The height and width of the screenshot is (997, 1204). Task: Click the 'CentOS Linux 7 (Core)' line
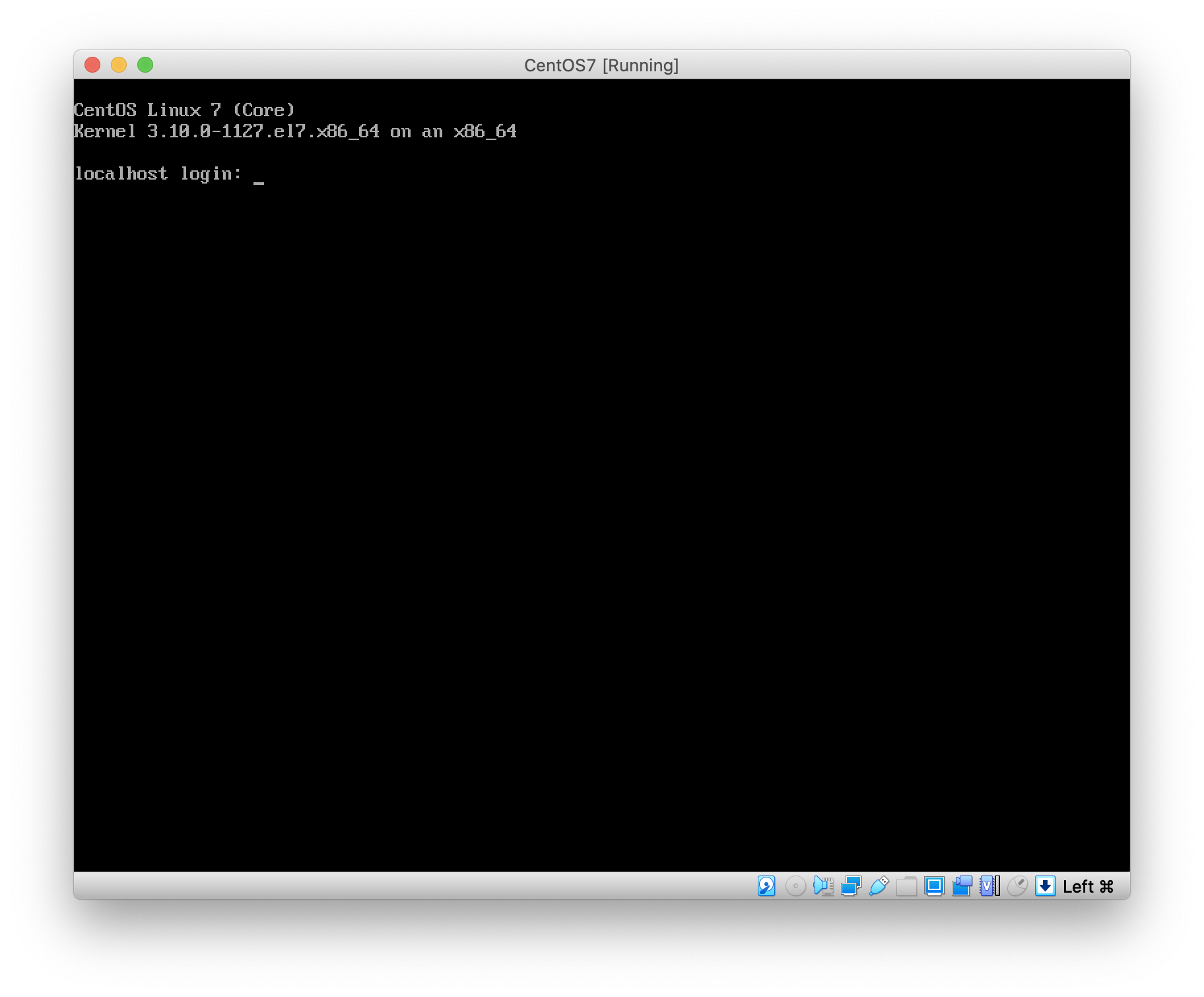point(184,110)
